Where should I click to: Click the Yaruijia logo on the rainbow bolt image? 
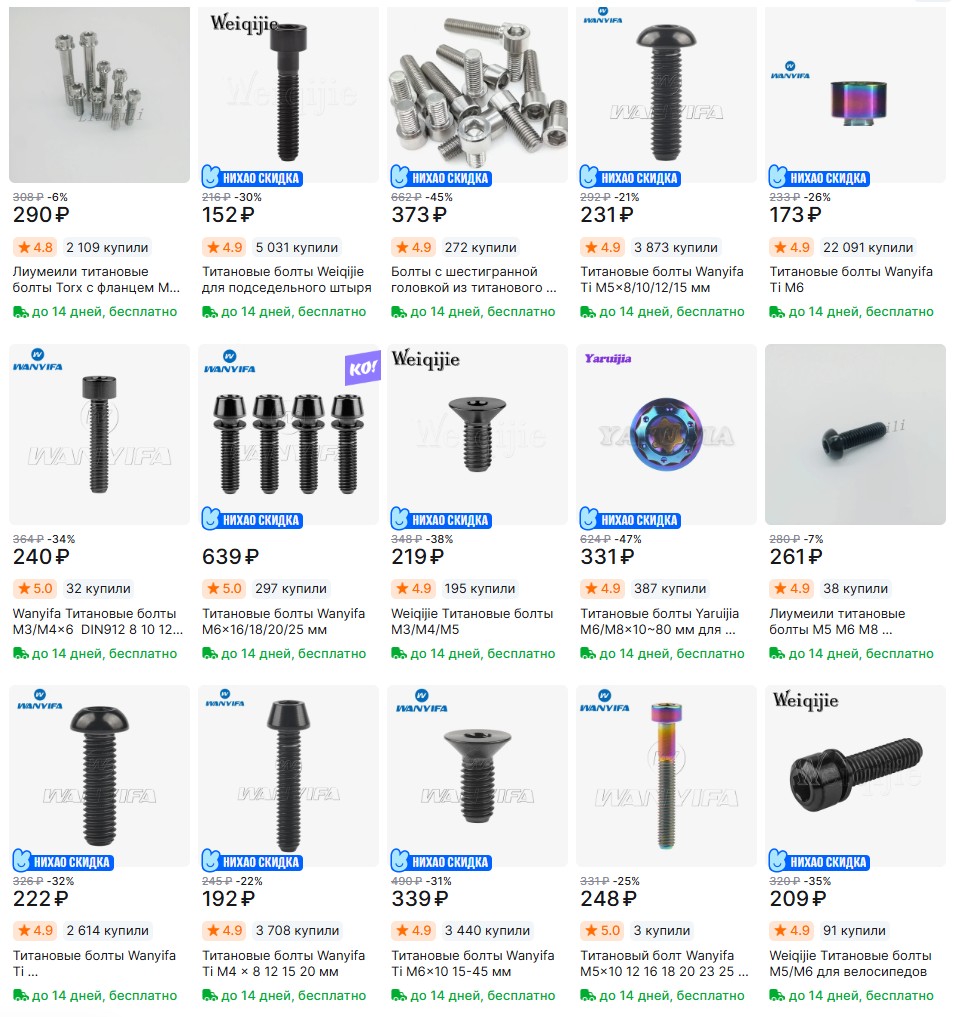click(x=608, y=358)
